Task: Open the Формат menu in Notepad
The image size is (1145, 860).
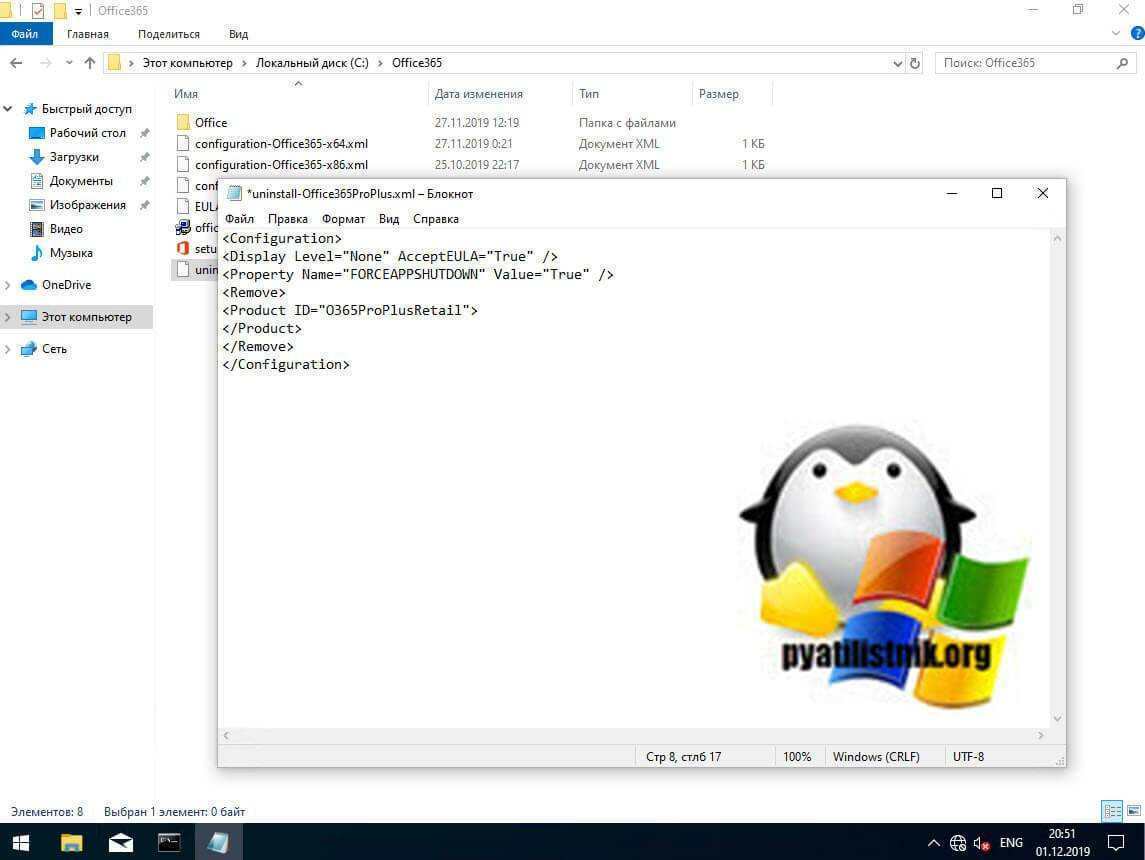Action: tap(343, 218)
